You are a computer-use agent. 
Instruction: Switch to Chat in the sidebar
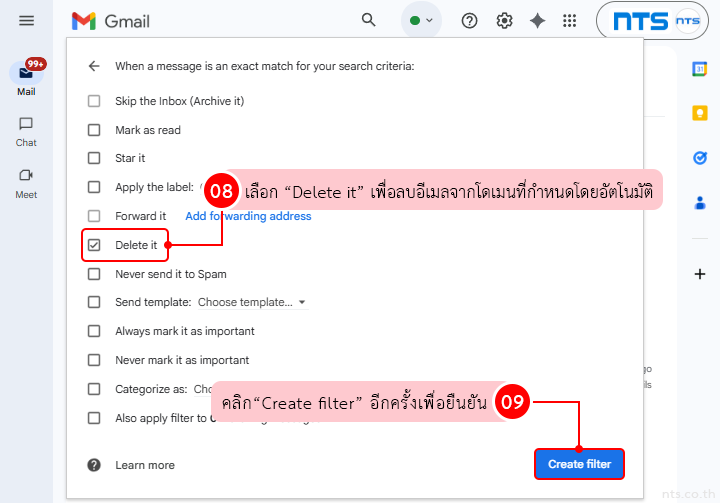(26, 132)
